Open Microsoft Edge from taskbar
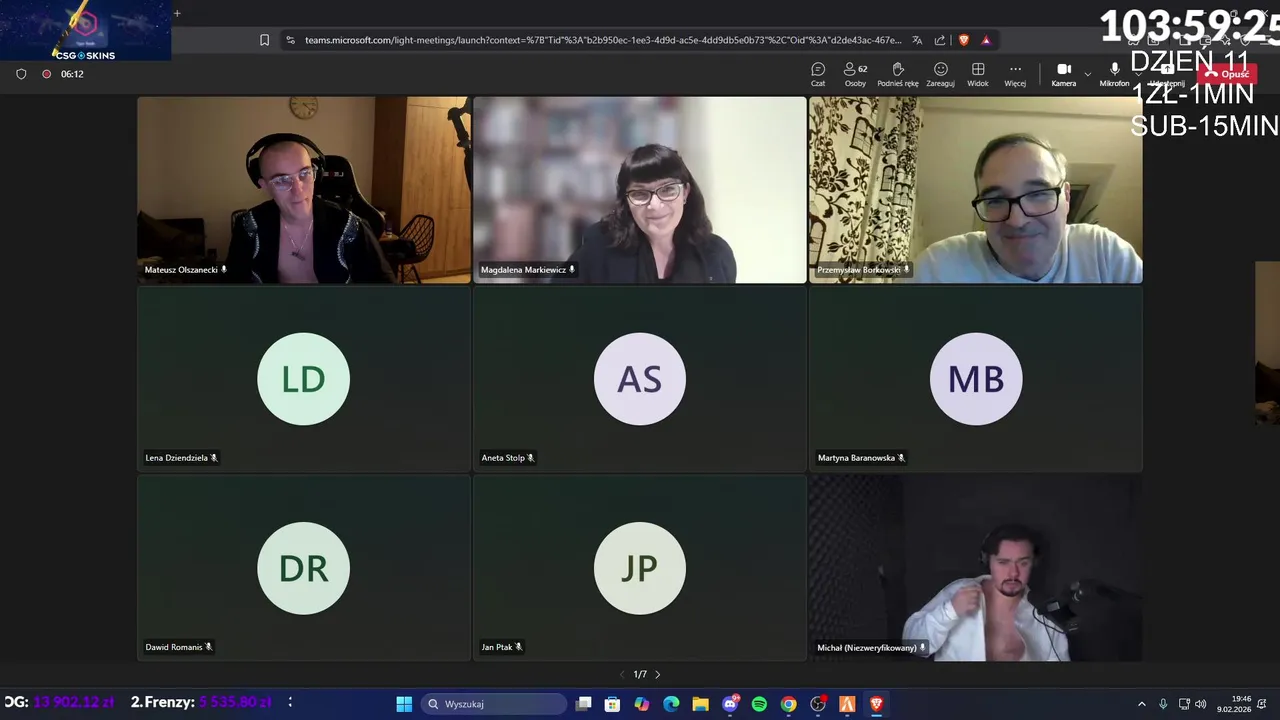Image resolution: width=1280 pixels, height=720 pixels. coord(671,704)
